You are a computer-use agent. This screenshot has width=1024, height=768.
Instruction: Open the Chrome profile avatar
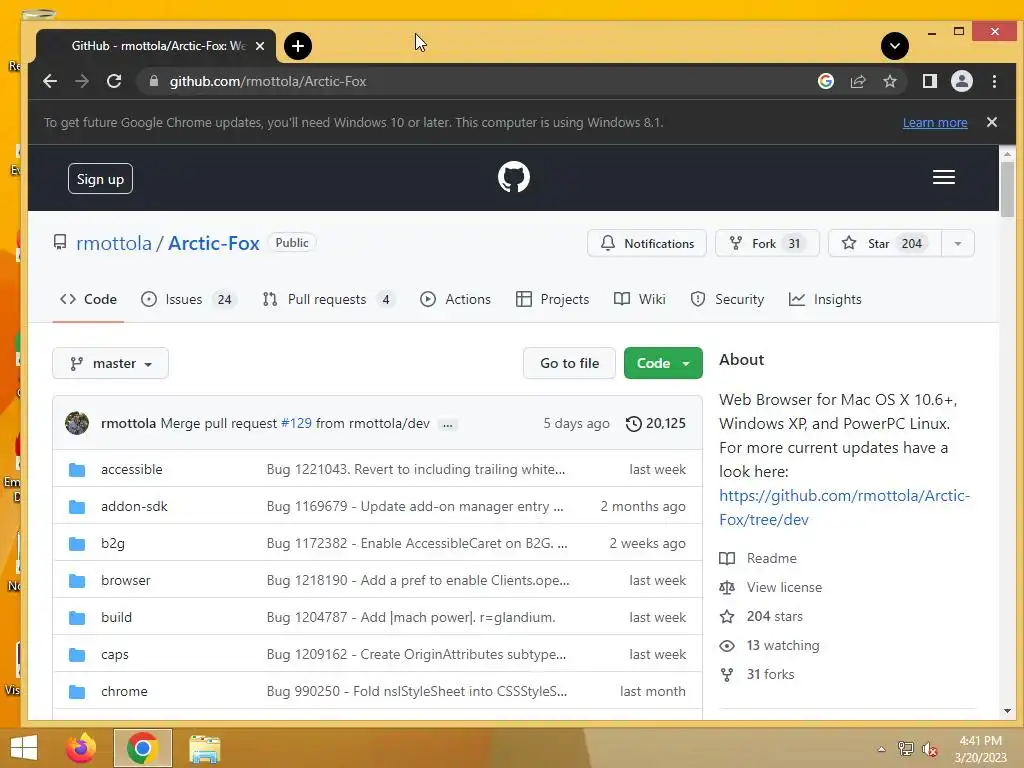(961, 81)
